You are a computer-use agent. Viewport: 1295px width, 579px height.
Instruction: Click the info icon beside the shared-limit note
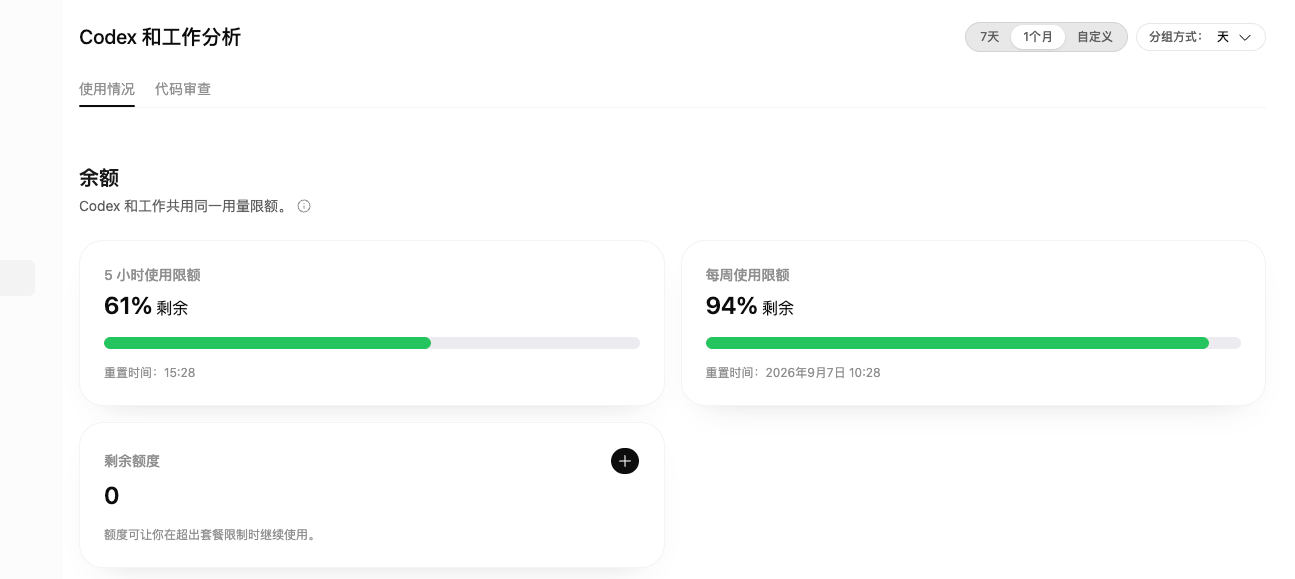[x=304, y=206]
